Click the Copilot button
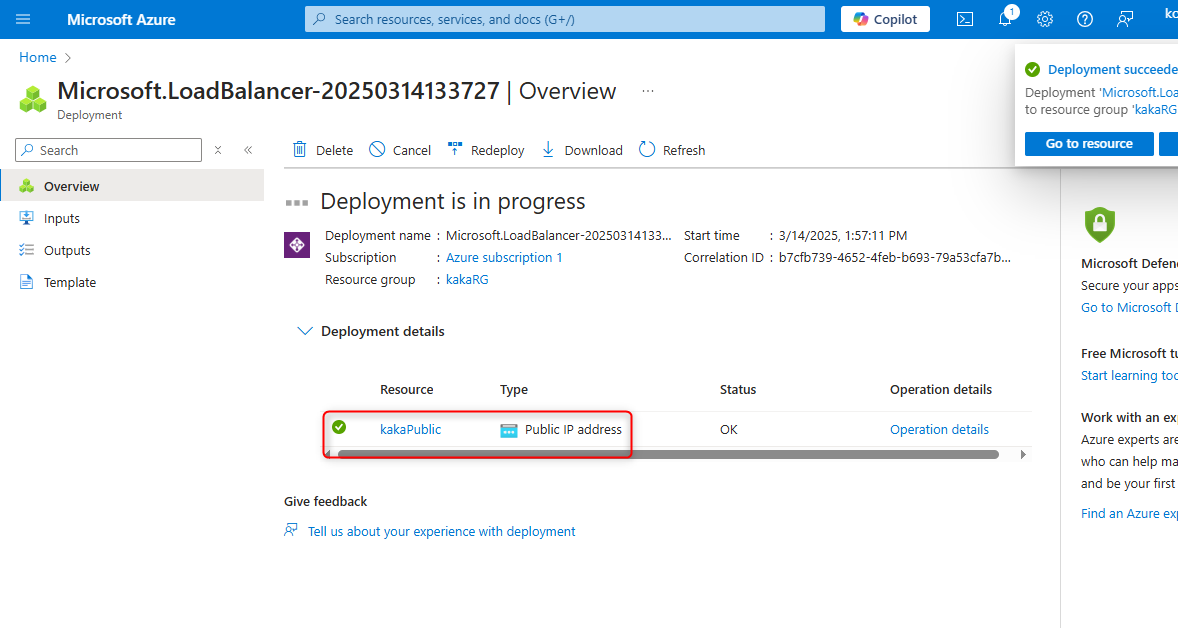The width and height of the screenshot is (1178, 628). (x=885, y=19)
